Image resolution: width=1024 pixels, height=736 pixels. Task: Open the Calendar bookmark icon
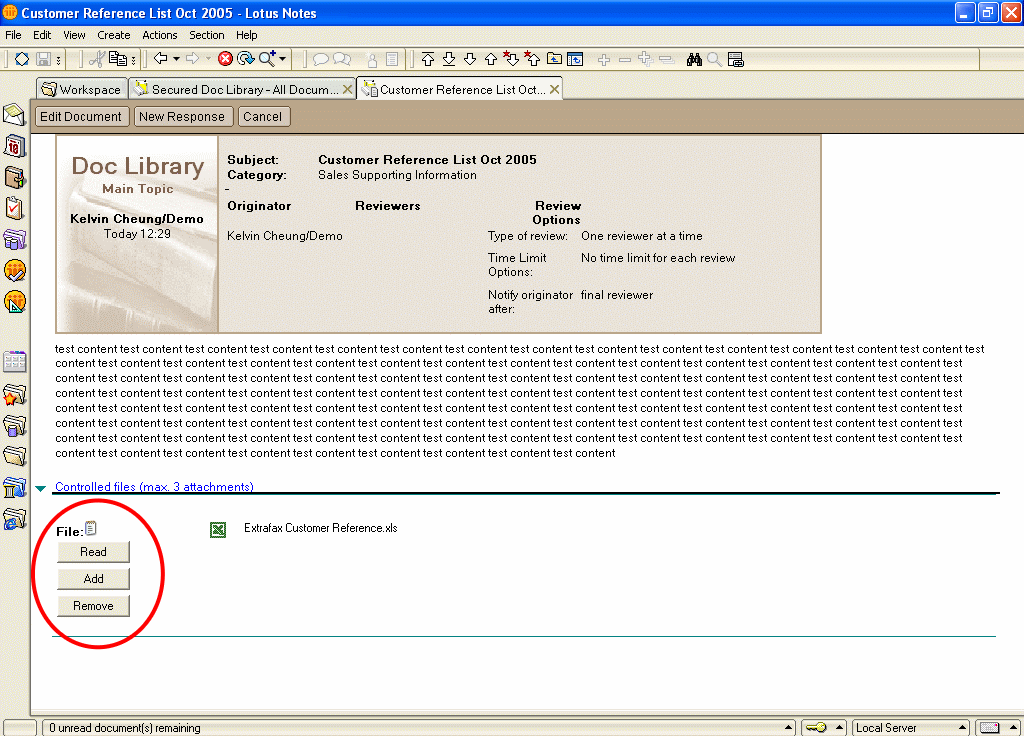15,147
